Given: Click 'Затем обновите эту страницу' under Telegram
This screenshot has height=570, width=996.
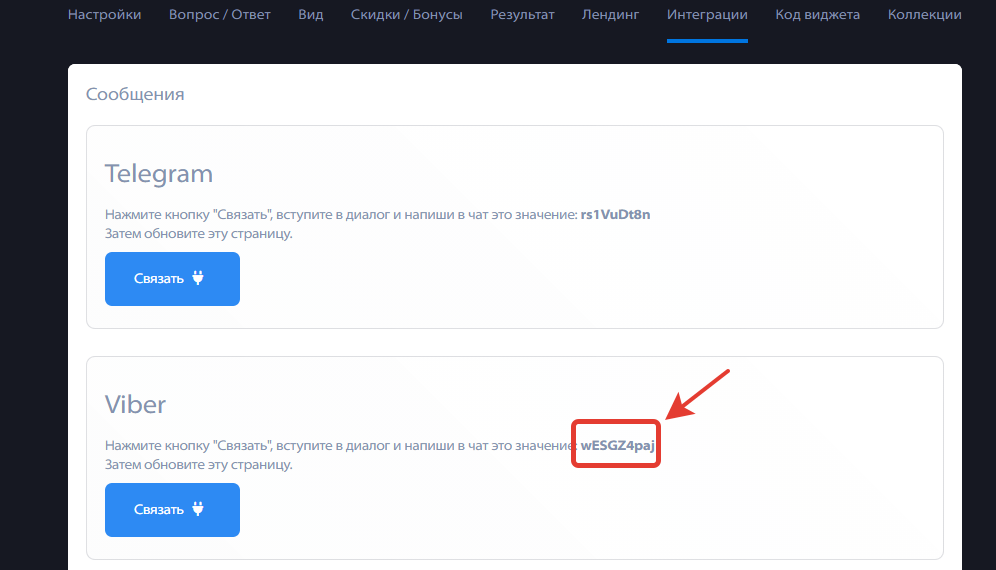Looking at the screenshot, I should [x=199, y=234].
